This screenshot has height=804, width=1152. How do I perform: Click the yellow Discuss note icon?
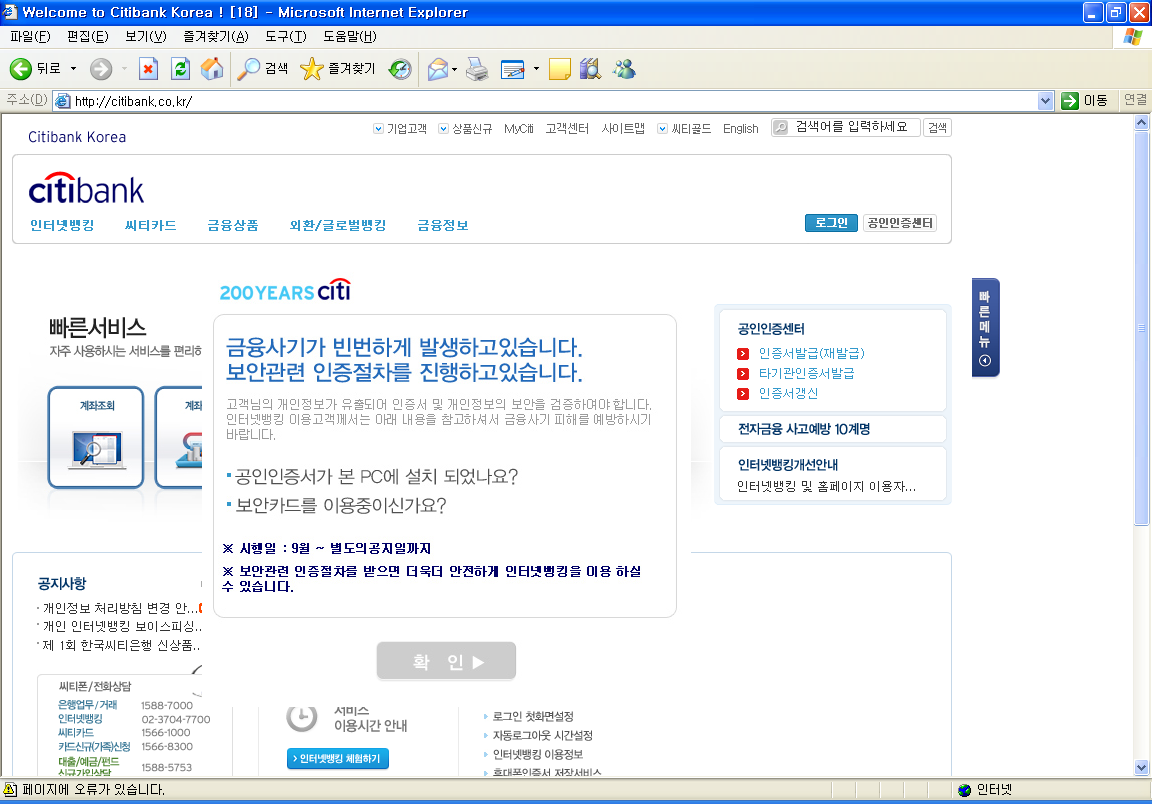tap(559, 69)
